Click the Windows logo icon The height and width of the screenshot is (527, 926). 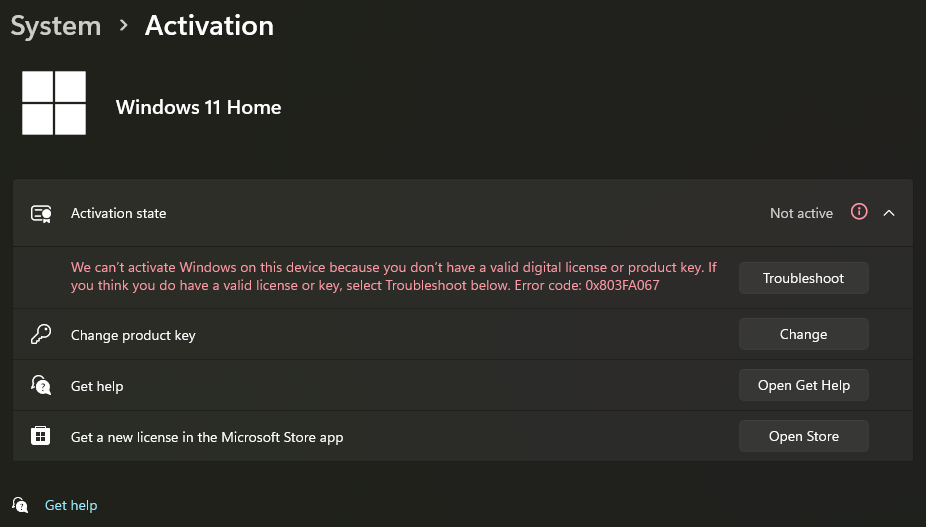point(54,103)
